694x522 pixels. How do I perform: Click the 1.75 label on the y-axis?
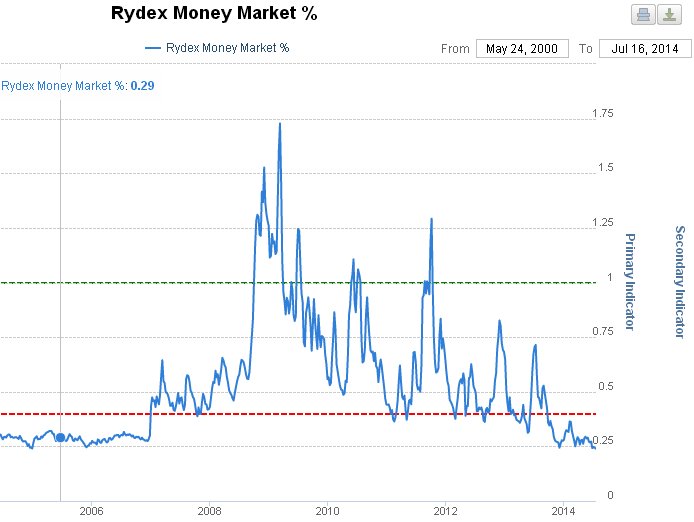(x=603, y=113)
